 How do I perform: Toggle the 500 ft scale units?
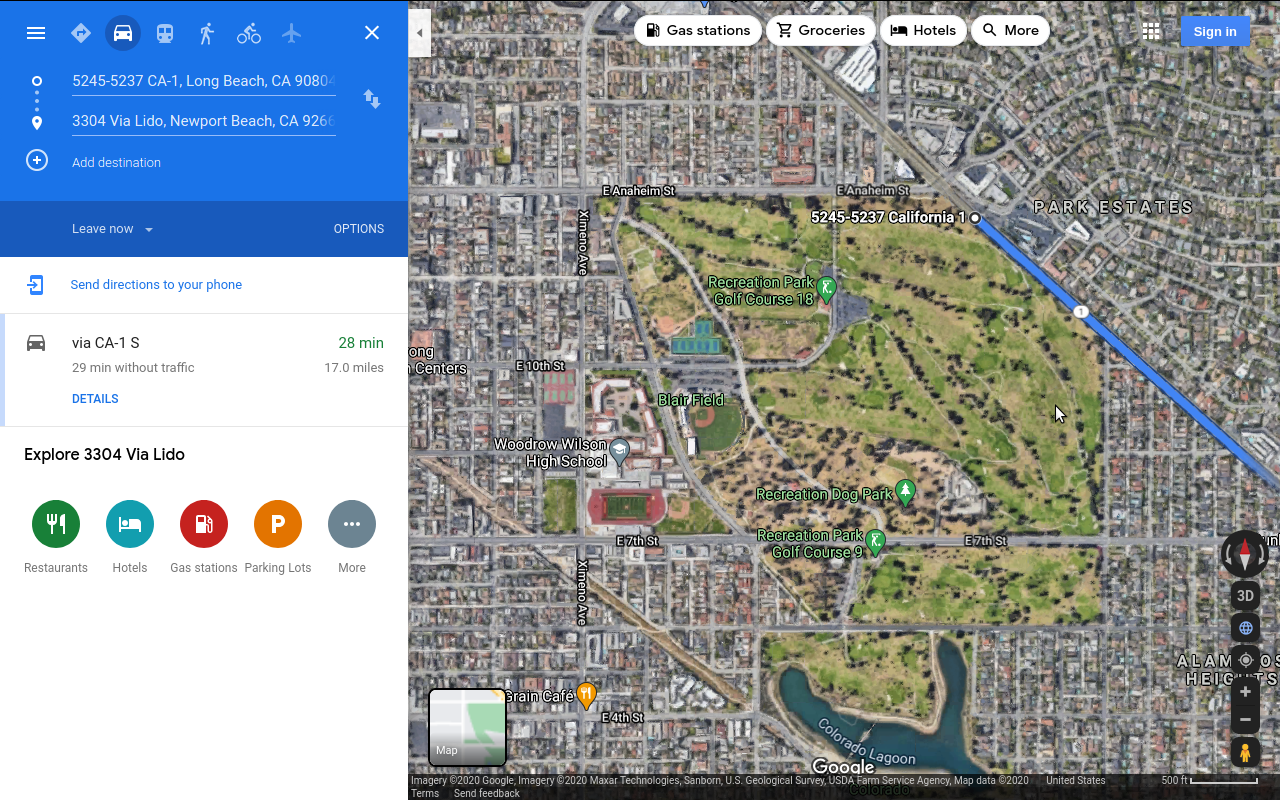click(1208, 781)
